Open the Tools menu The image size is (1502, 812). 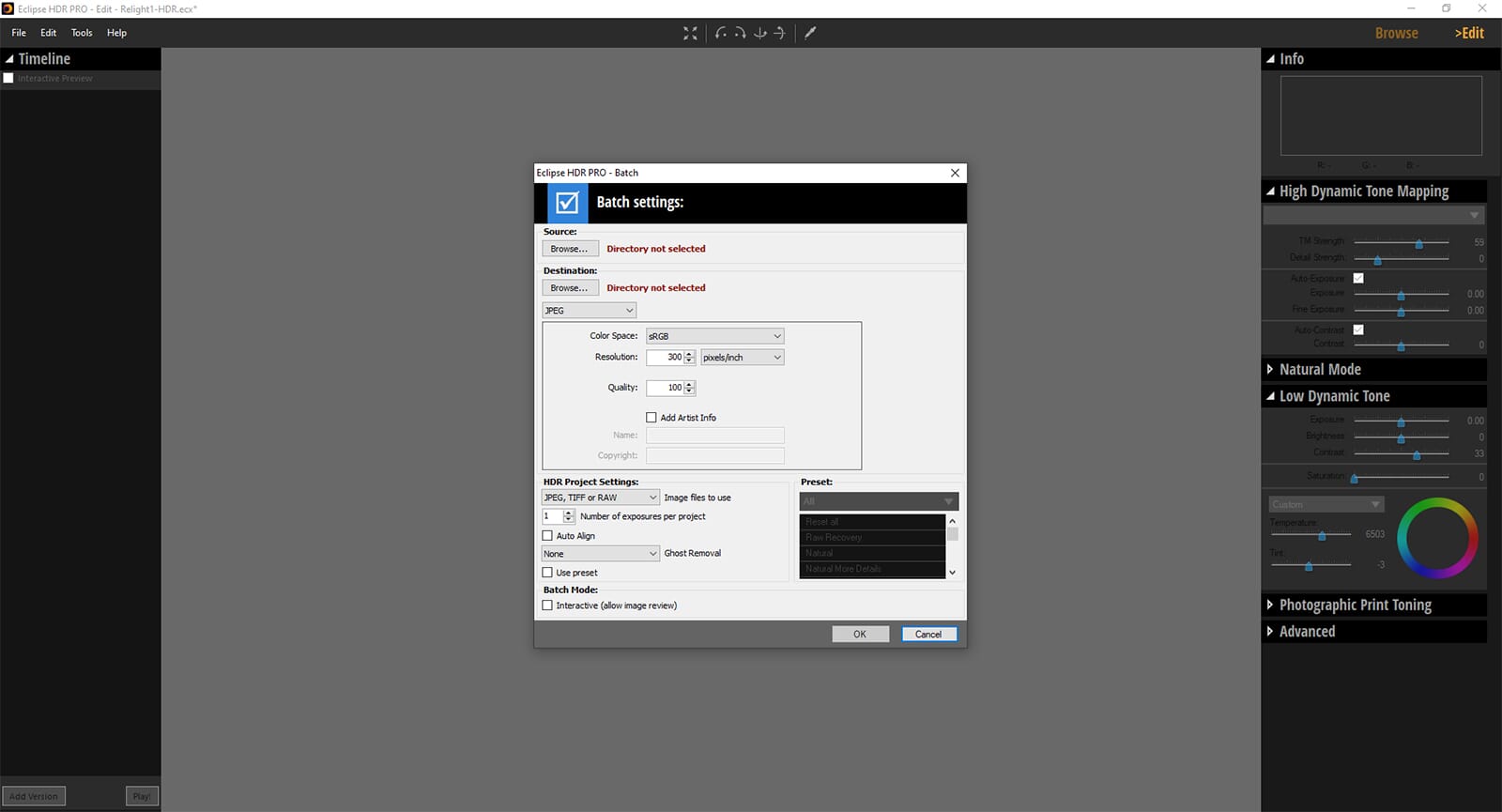pos(82,33)
